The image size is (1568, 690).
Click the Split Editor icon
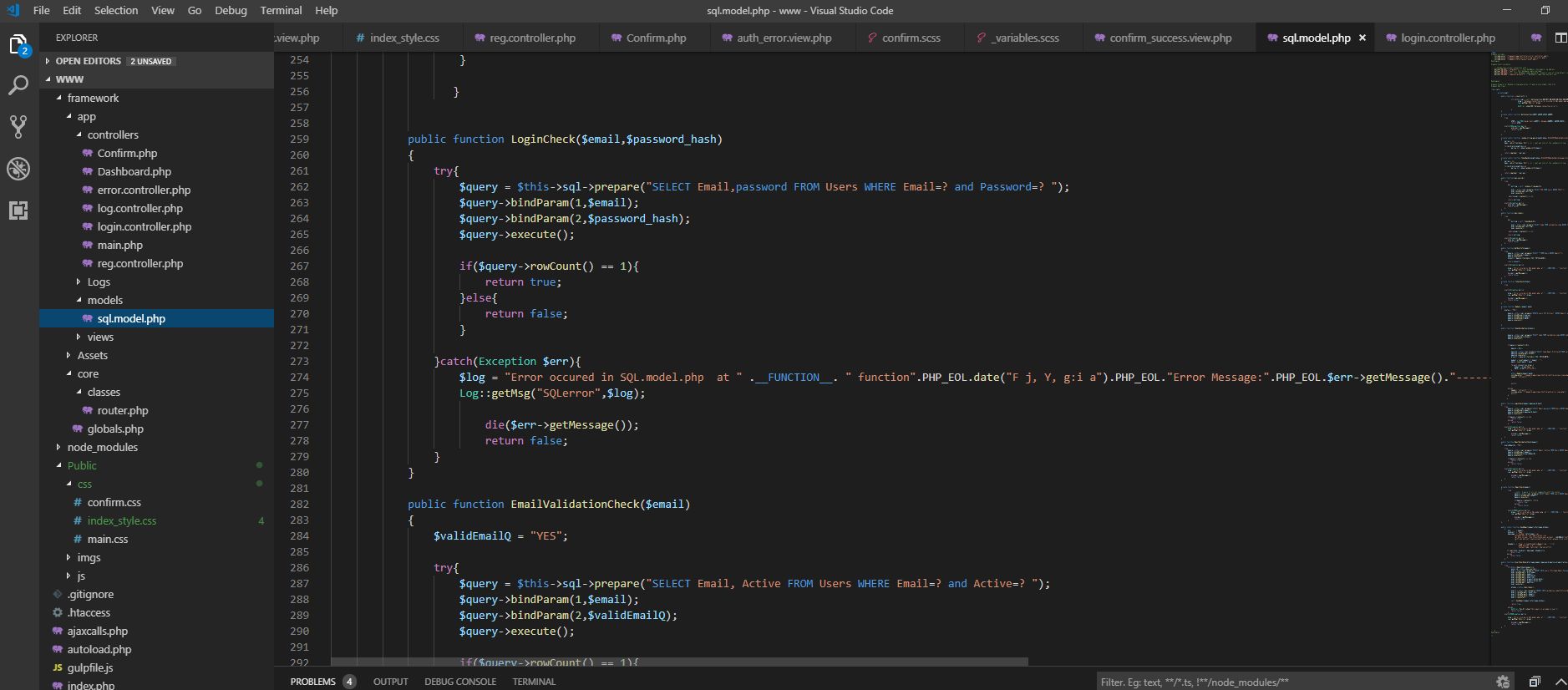[1560, 38]
